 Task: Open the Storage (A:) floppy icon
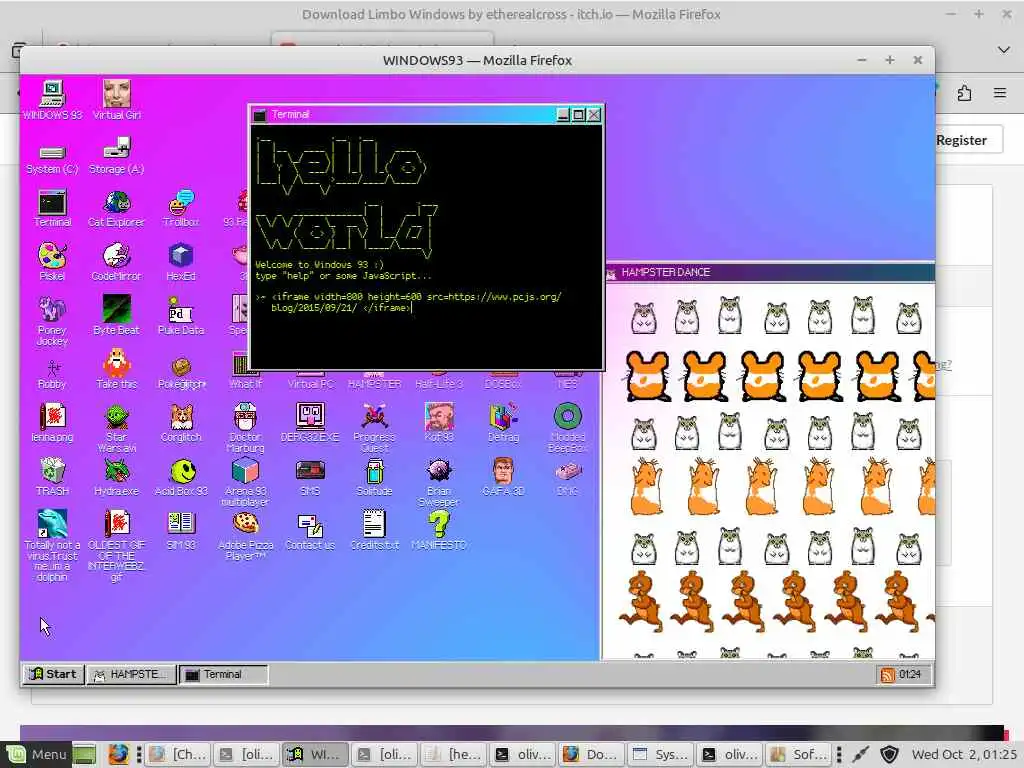[x=117, y=155]
